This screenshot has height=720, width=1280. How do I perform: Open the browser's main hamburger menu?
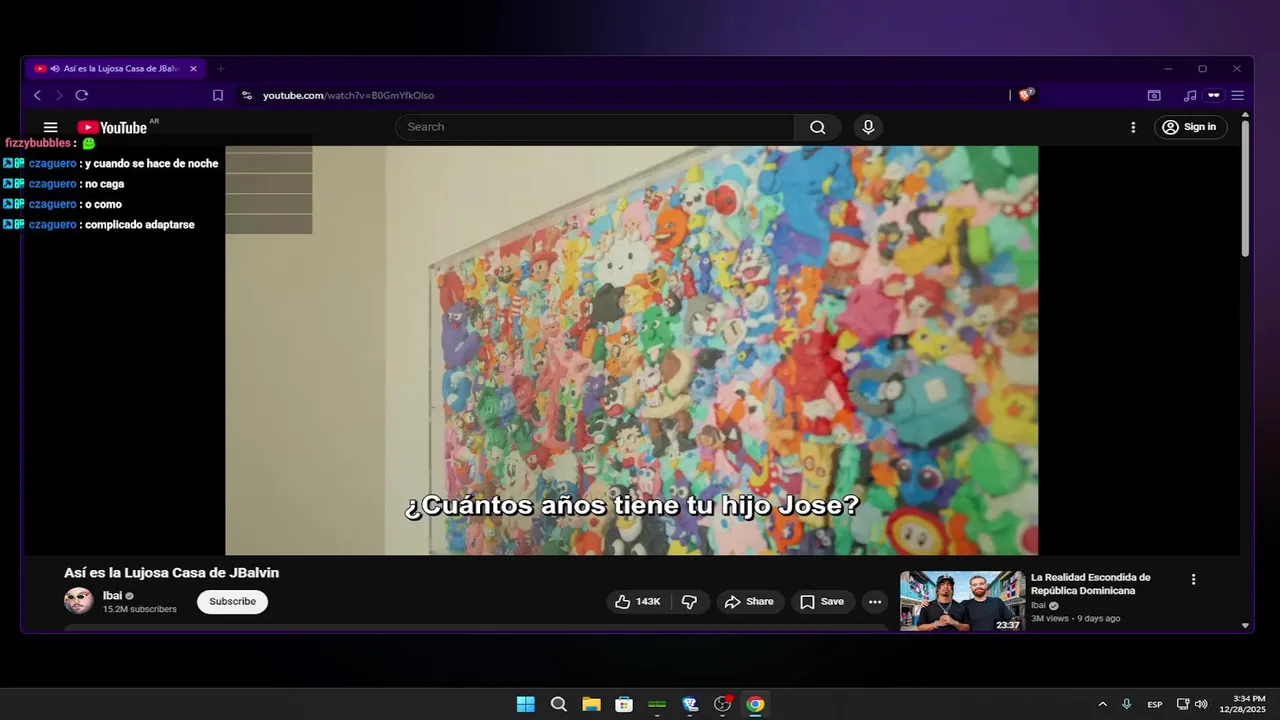pyautogui.click(x=1238, y=95)
